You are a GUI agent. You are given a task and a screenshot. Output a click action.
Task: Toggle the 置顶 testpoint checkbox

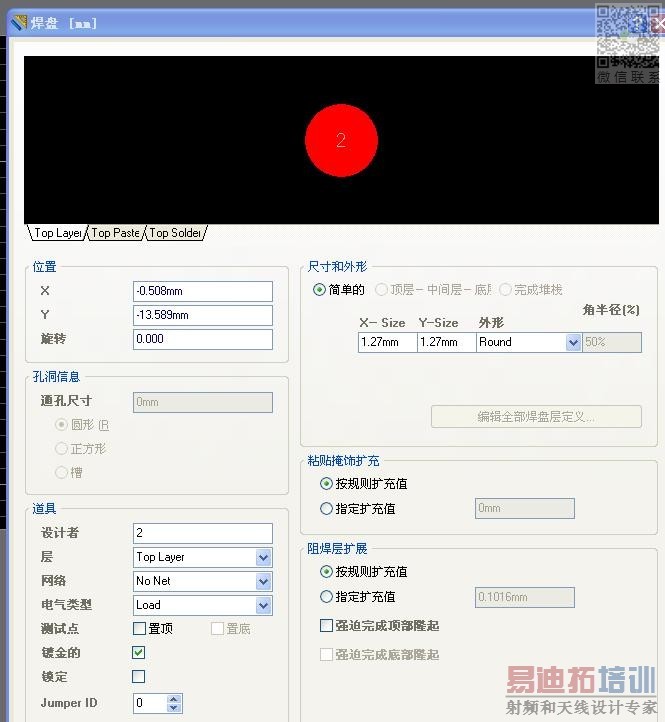(139, 629)
